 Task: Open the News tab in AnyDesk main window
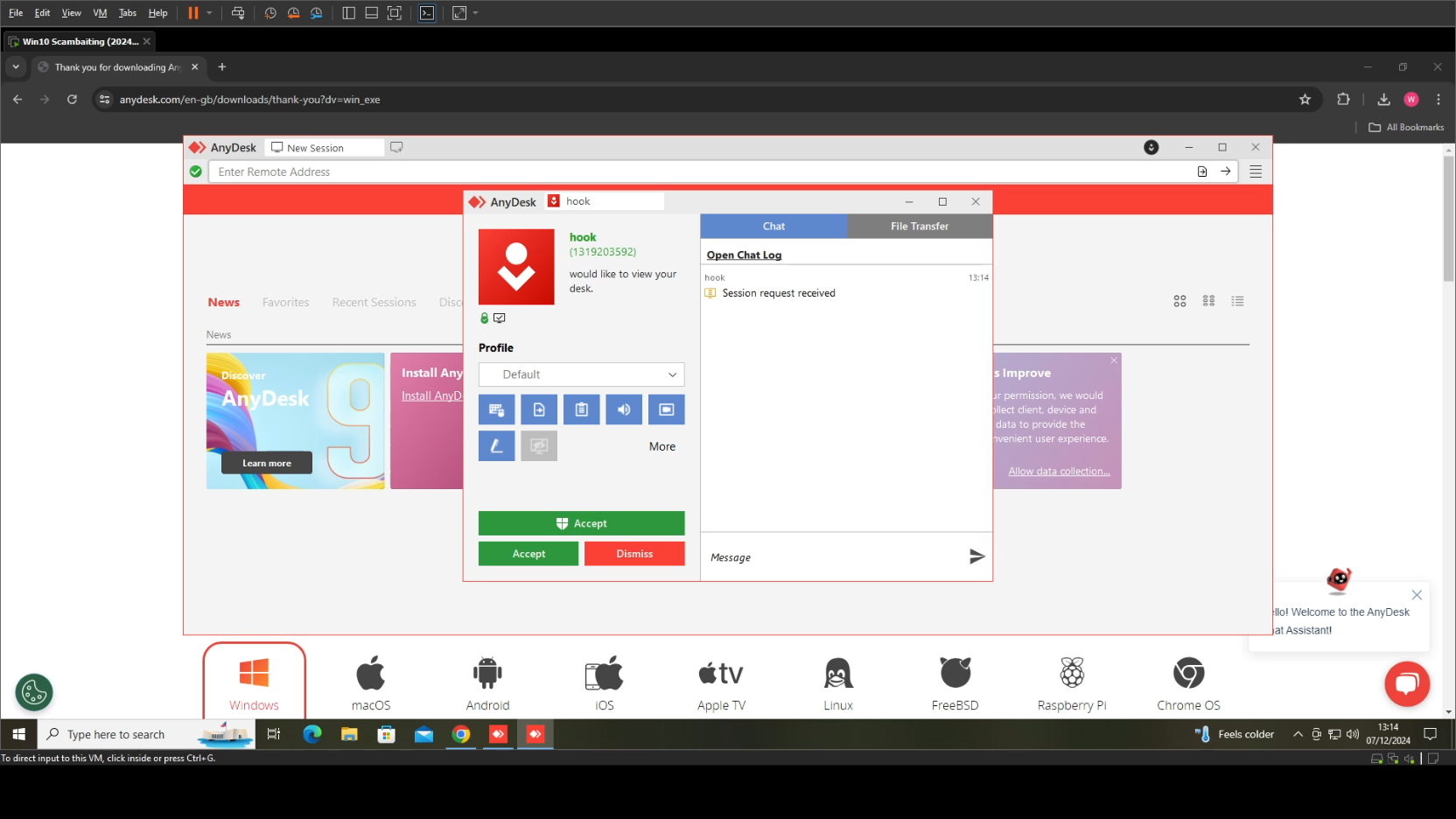[x=224, y=303]
